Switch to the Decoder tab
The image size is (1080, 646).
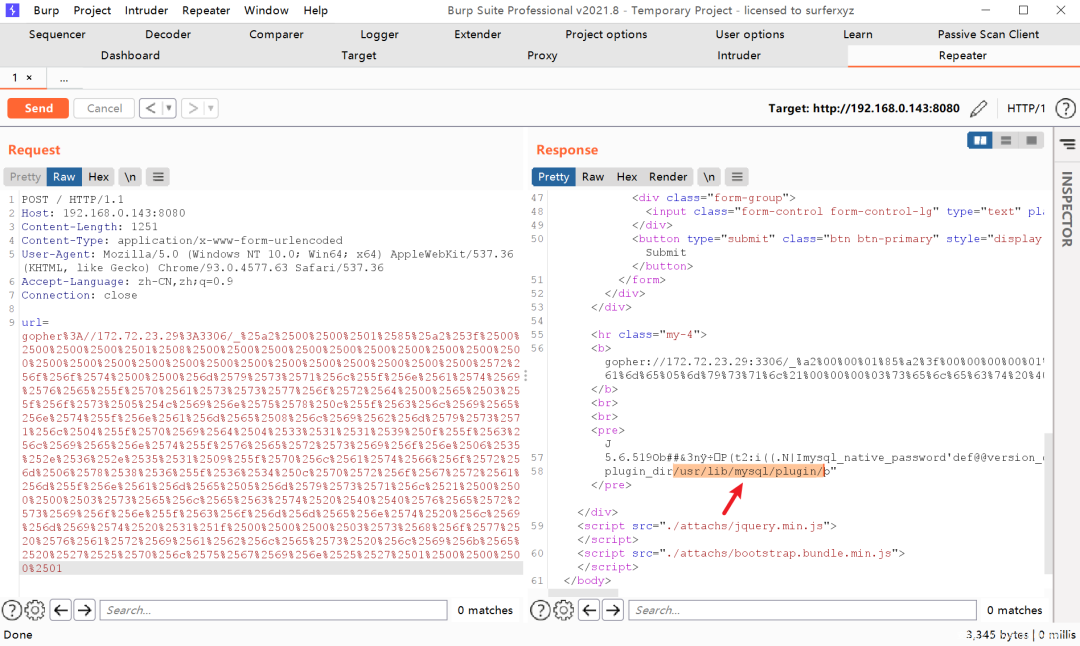(x=168, y=34)
